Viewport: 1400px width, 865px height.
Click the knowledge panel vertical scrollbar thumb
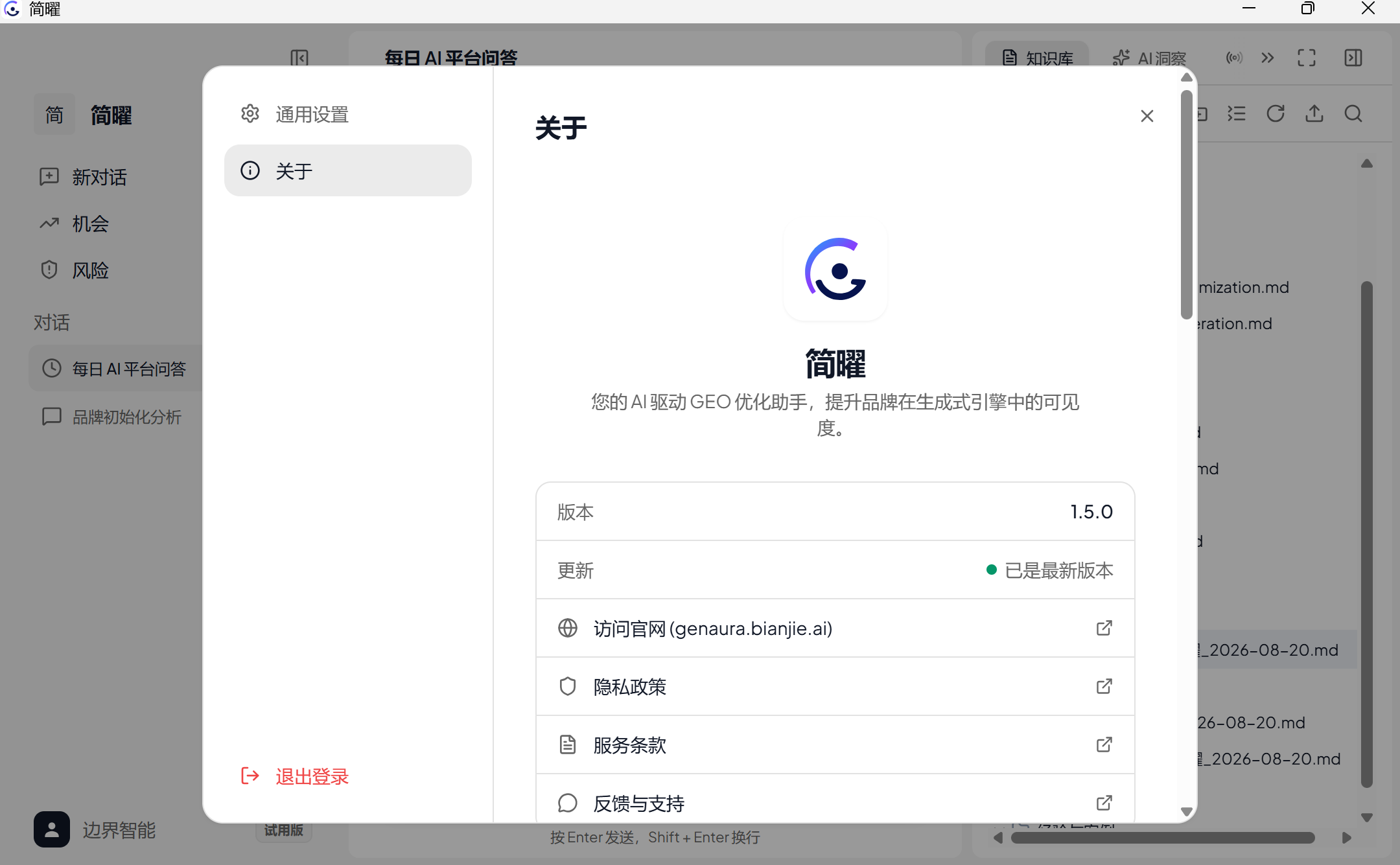(x=1367, y=535)
